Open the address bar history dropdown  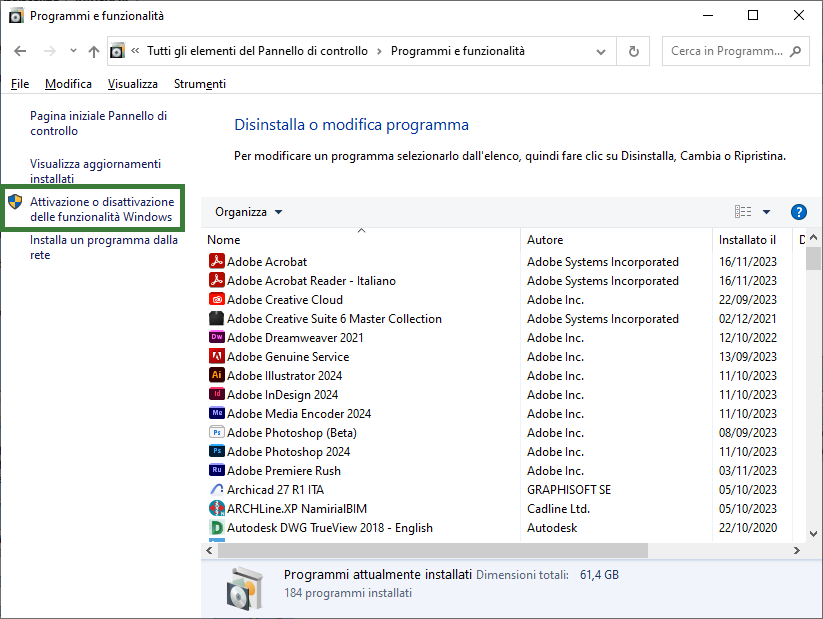coord(601,51)
